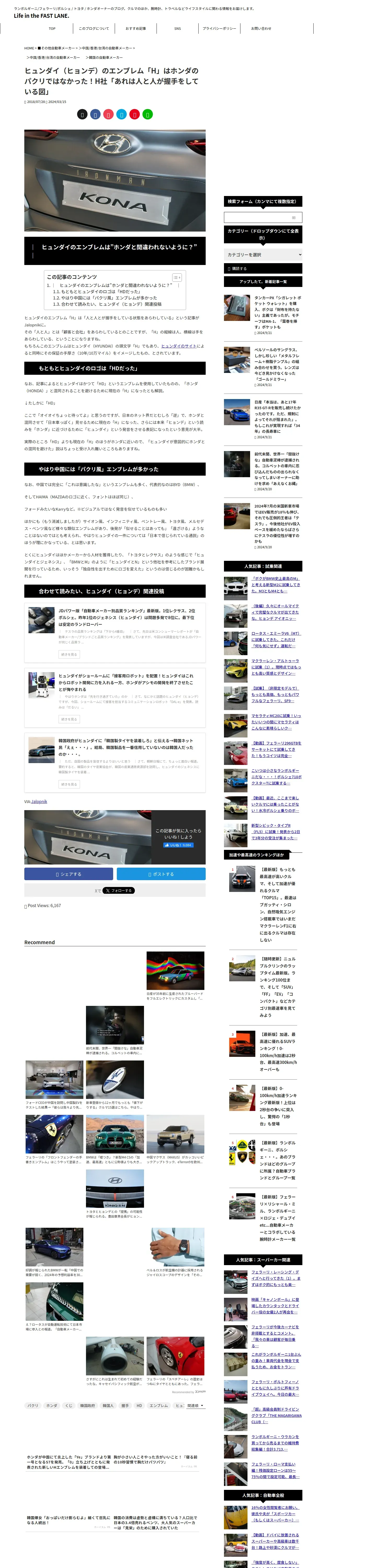Open 日産 R35 GT-R sidebar article
The image size is (386, 1568).
(x=277, y=417)
